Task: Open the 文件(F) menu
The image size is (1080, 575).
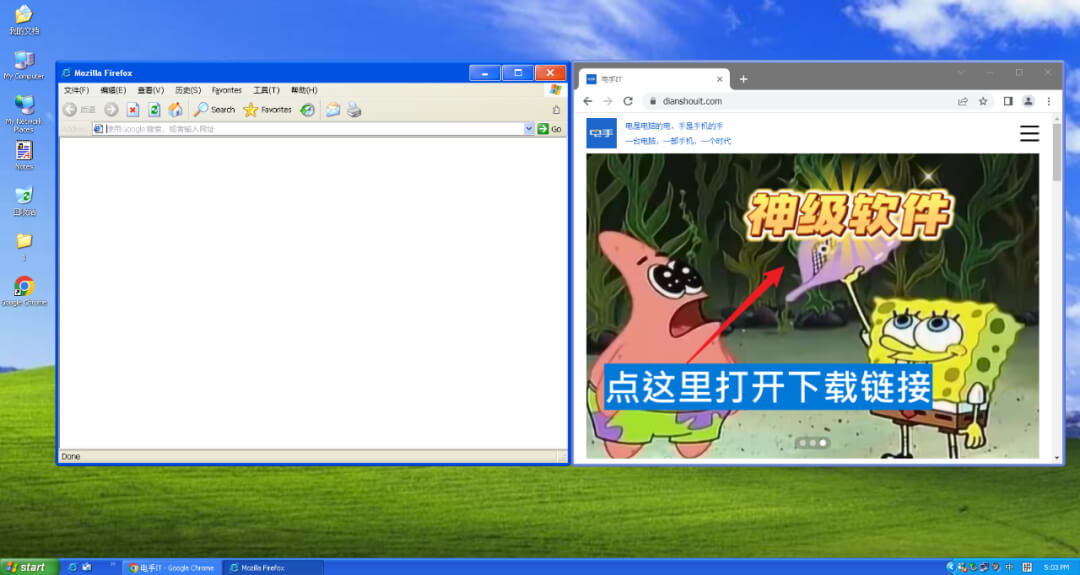Action: click(x=76, y=90)
